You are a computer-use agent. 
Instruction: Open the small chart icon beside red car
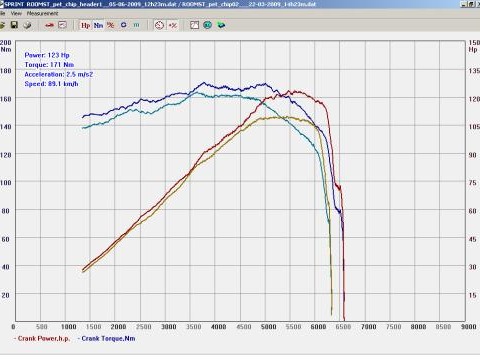point(62,25)
